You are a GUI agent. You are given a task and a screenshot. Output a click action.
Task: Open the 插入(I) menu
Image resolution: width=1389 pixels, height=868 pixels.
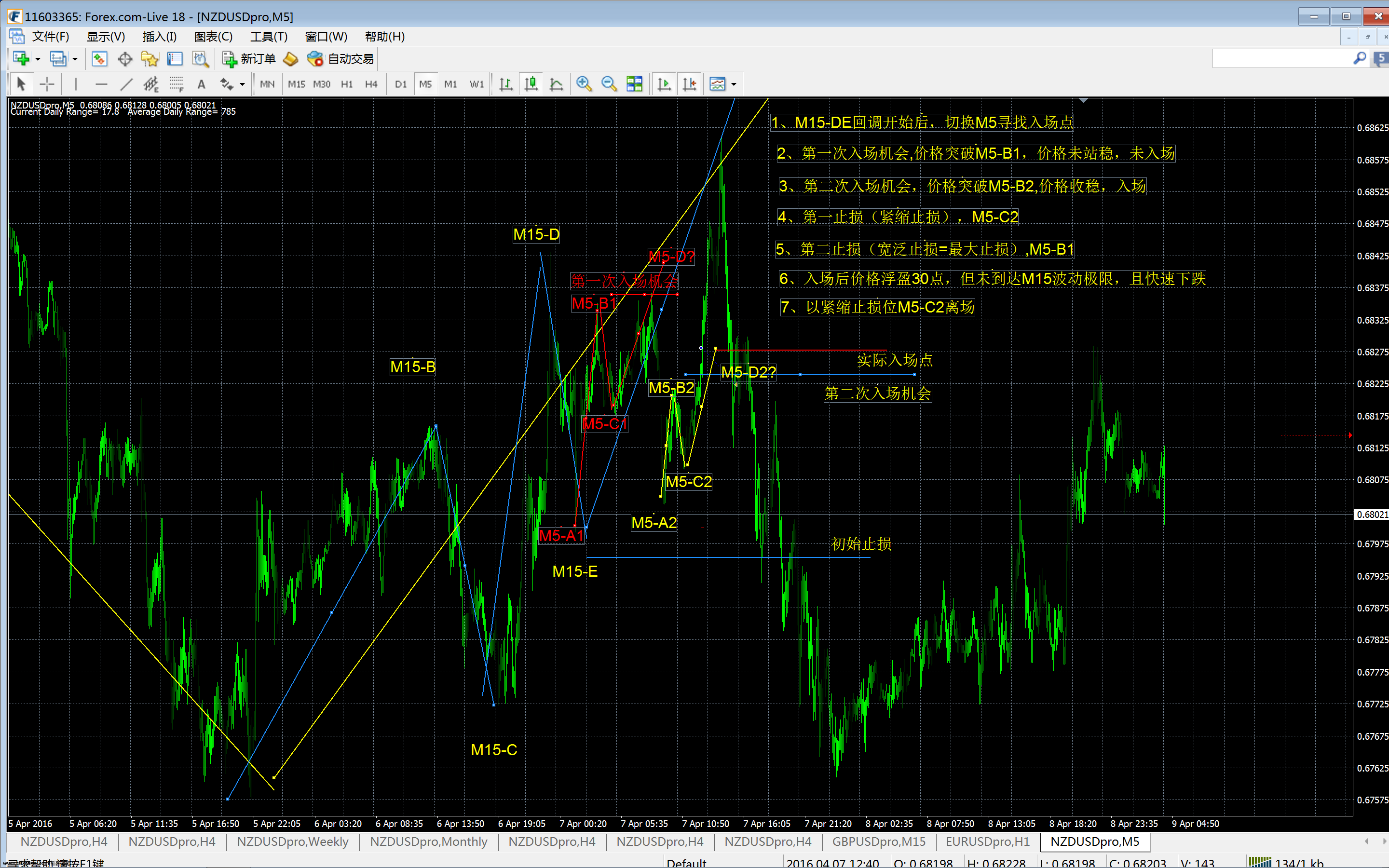click(160, 37)
